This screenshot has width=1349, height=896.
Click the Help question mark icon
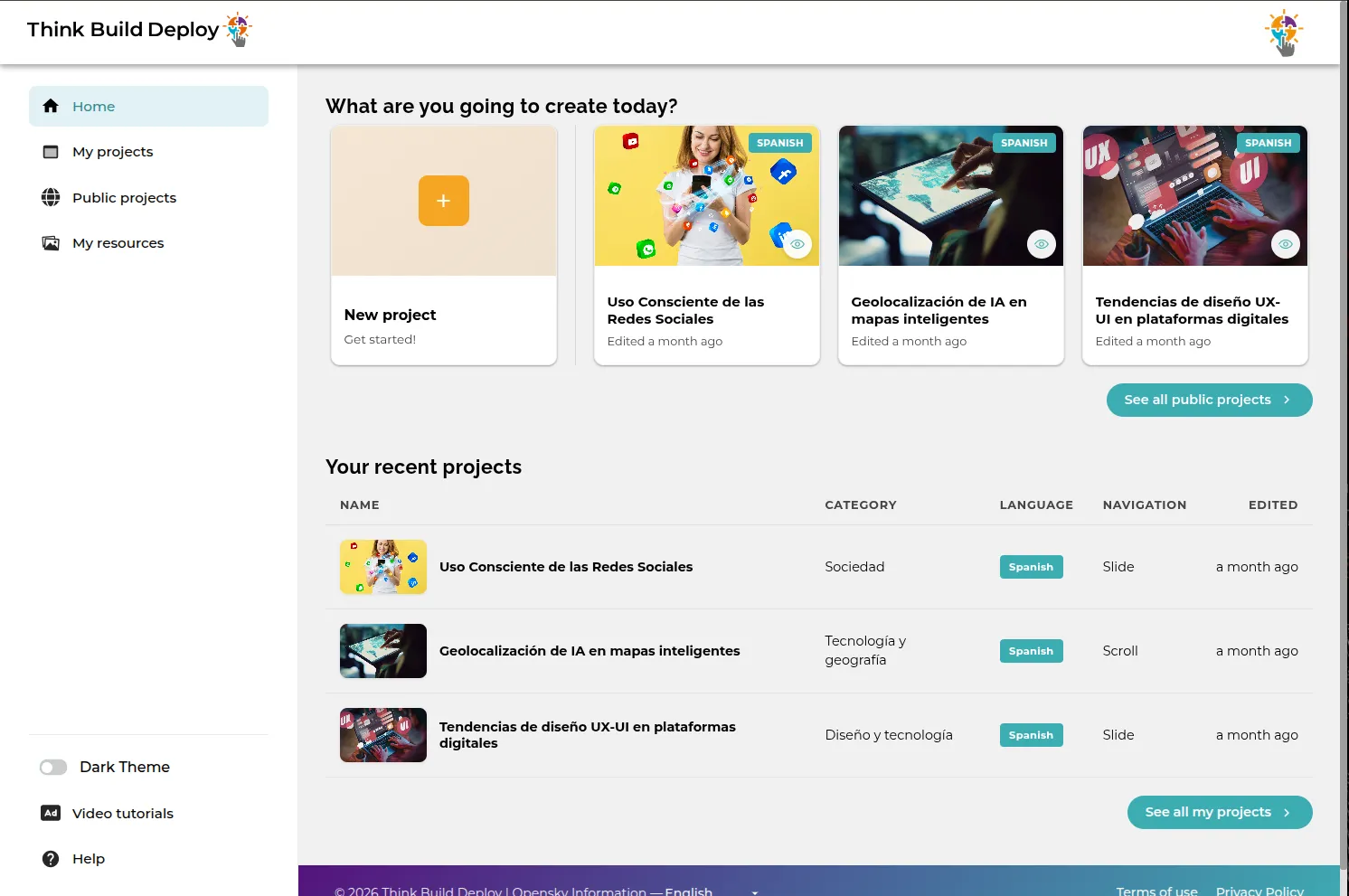(x=51, y=859)
